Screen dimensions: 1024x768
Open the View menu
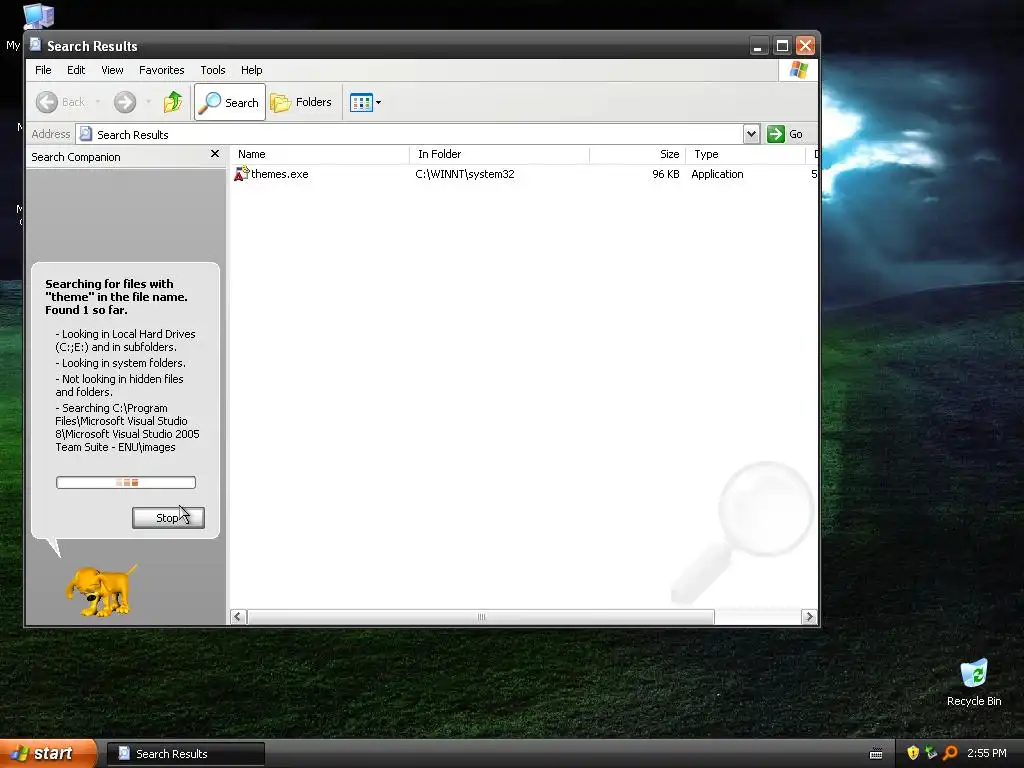[x=112, y=70]
